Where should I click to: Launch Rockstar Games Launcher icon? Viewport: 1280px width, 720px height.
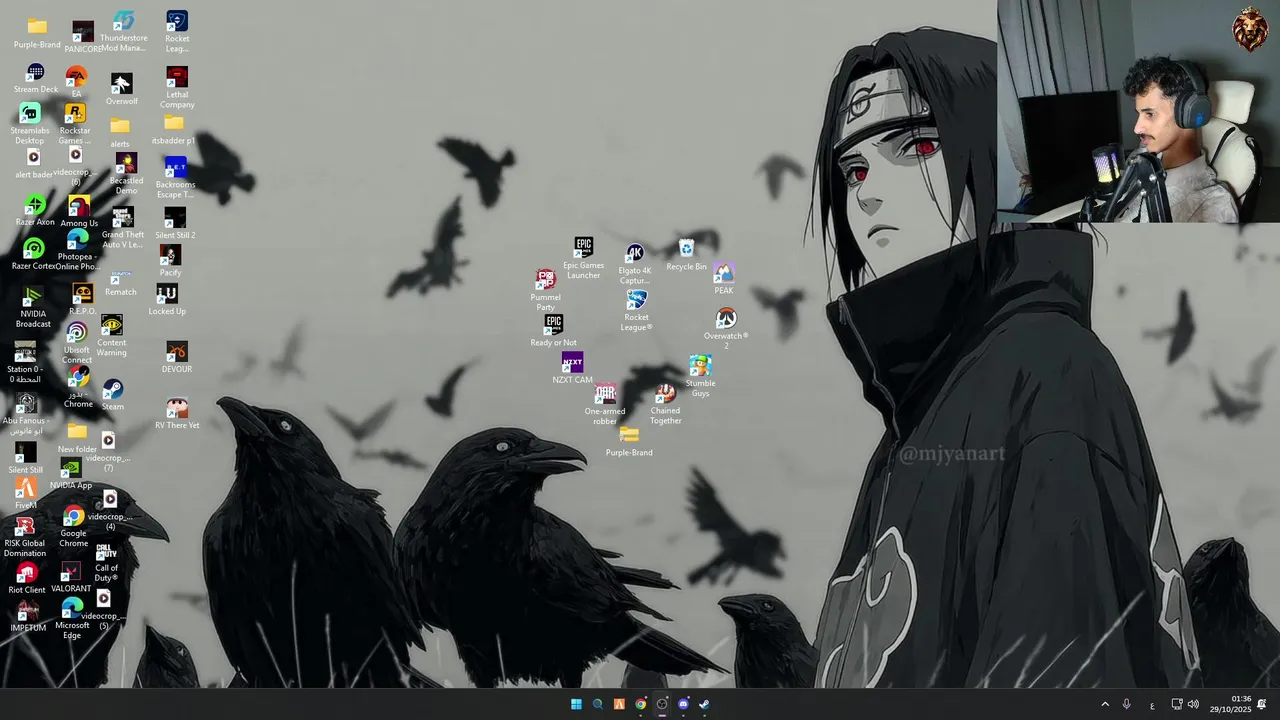(x=75, y=124)
